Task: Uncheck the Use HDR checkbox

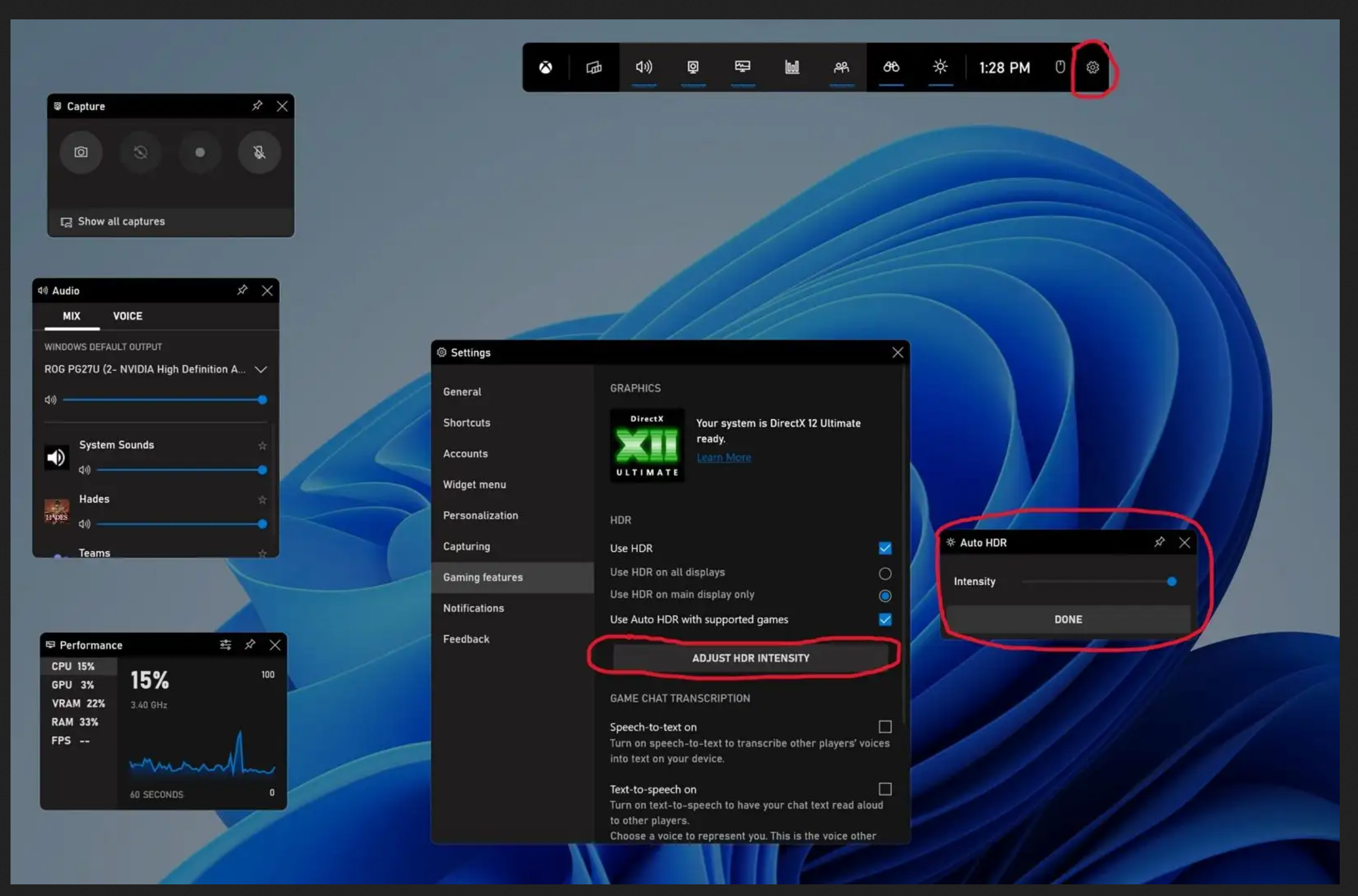Action: coord(885,548)
